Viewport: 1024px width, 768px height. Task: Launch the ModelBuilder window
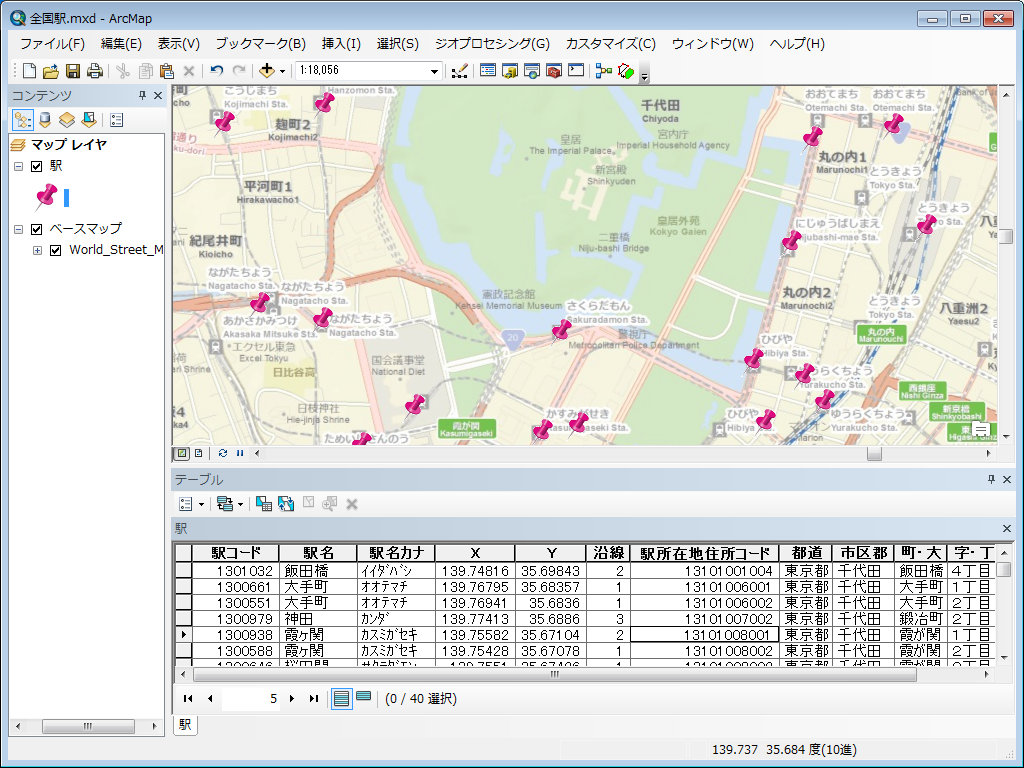pyautogui.click(x=604, y=71)
